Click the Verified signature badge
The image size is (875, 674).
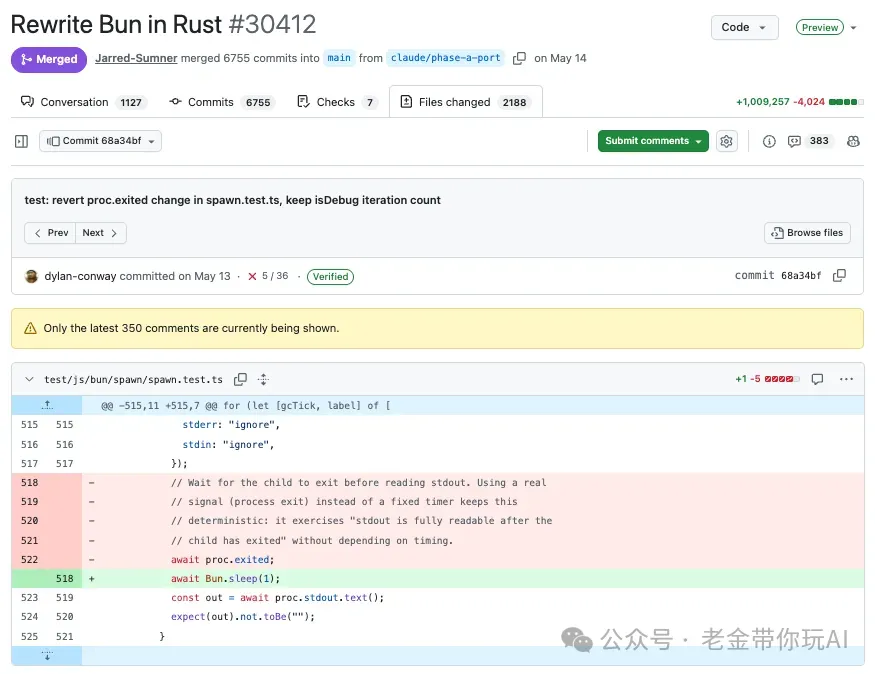coord(330,277)
